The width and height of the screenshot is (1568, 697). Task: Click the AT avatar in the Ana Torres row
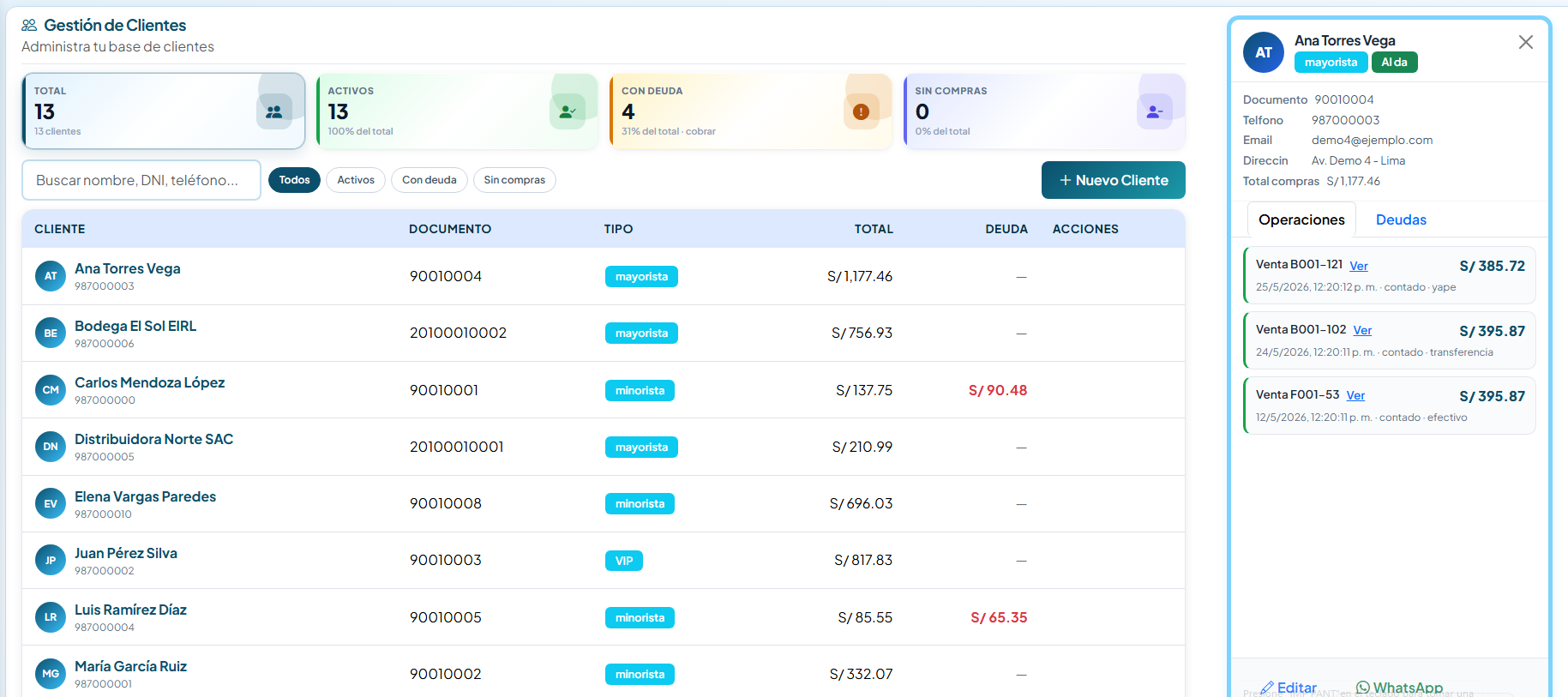[51, 276]
